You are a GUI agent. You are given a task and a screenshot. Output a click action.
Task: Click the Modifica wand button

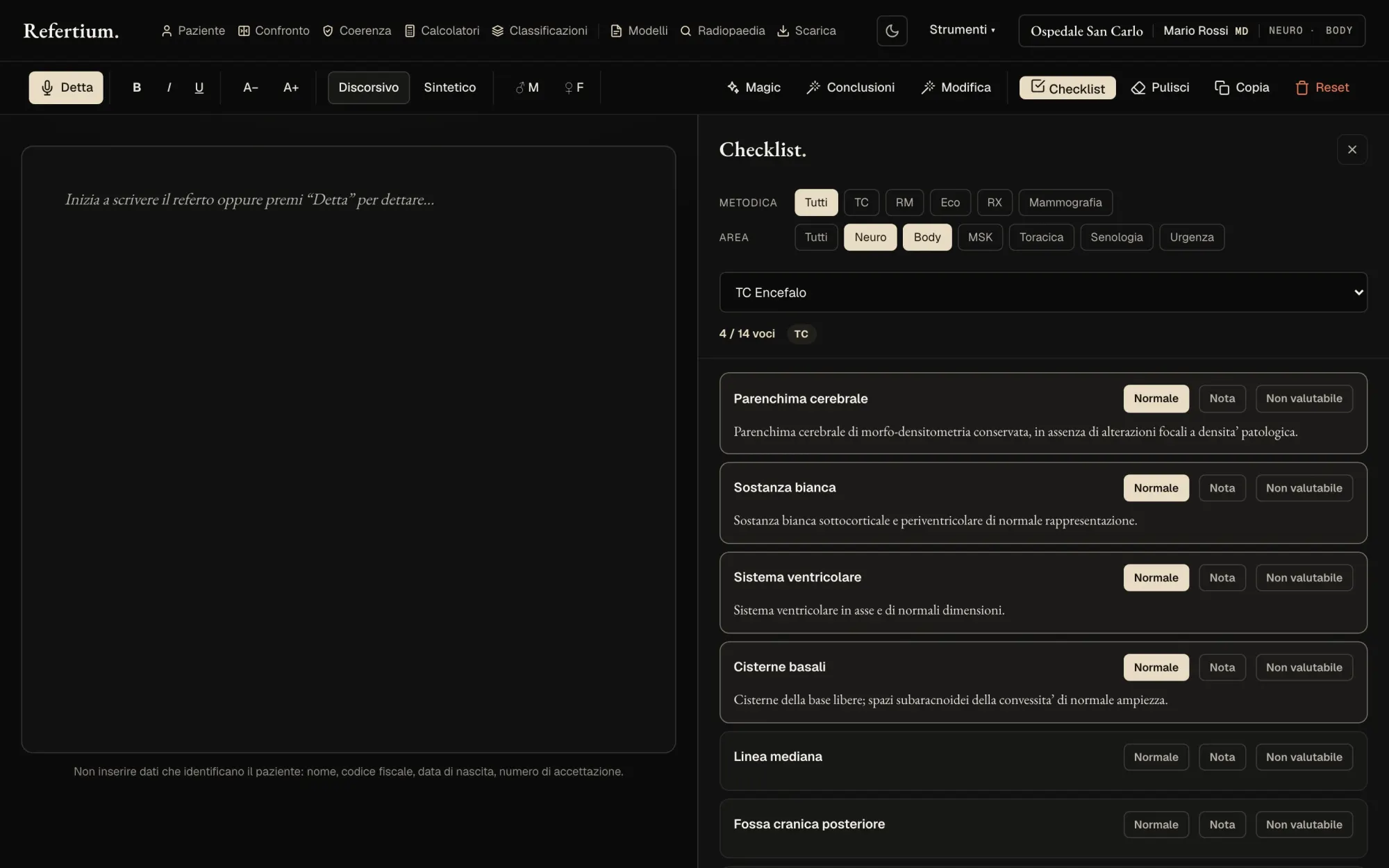point(956,87)
